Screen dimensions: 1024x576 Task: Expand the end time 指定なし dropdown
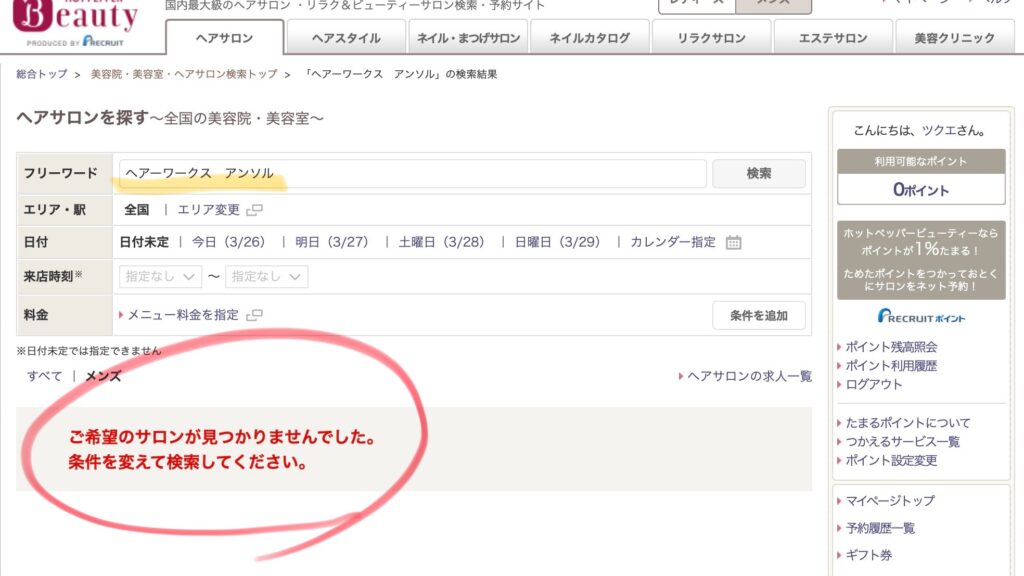pyautogui.click(x=266, y=277)
